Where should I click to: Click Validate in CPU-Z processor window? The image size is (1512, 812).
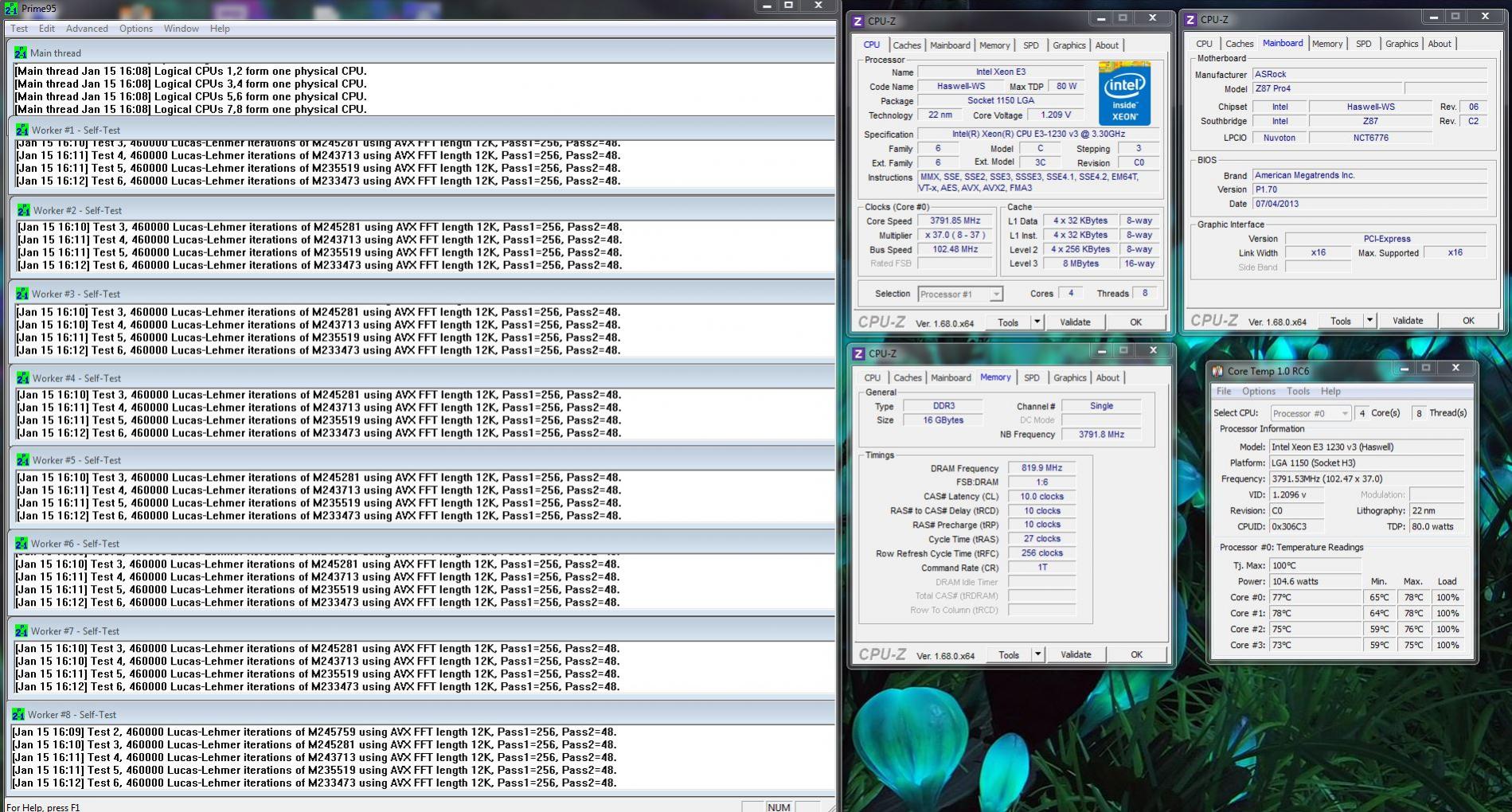tap(1075, 322)
